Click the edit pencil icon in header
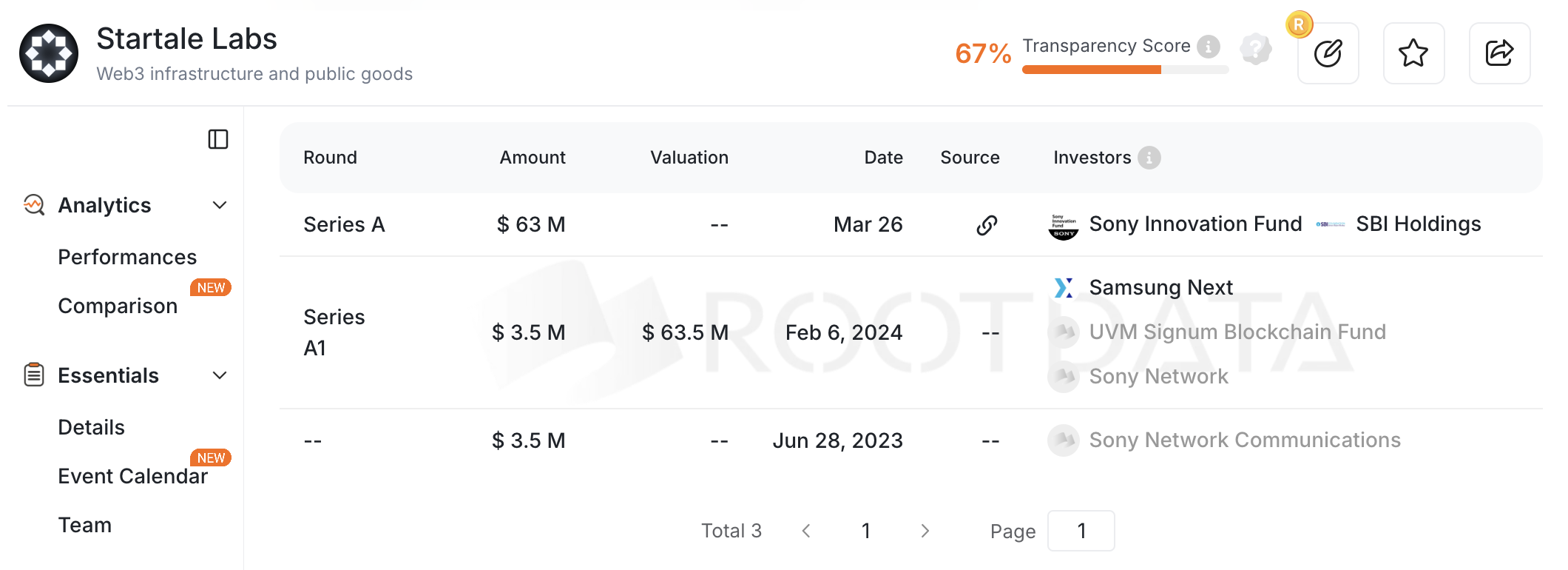Viewport: 1568px width, 570px height. pyautogui.click(x=1328, y=53)
